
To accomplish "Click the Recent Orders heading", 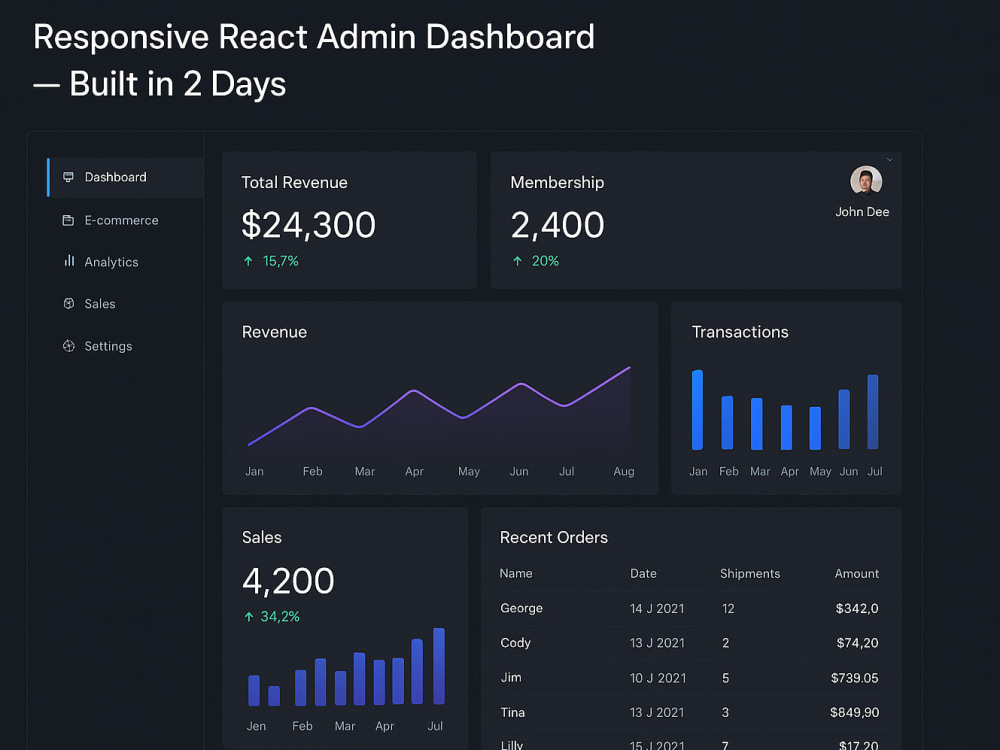I will pos(554,538).
